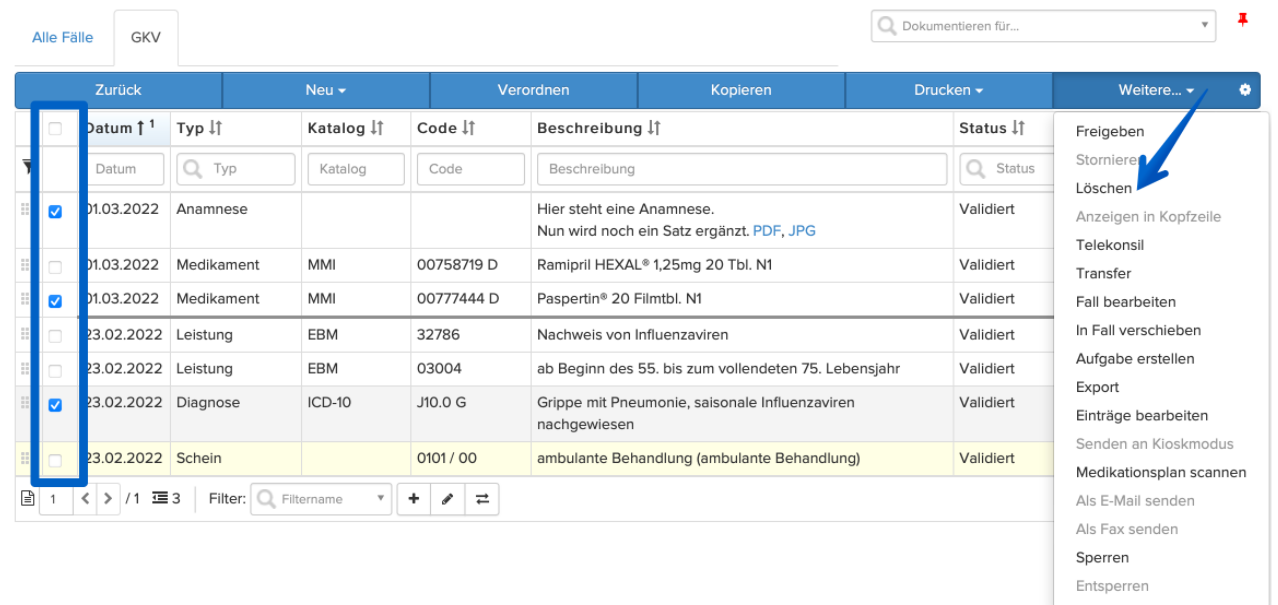Viewport: 1278px width, 605px height.
Task: Open the Neu dropdown menu
Action: pyautogui.click(x=326, y=90)
